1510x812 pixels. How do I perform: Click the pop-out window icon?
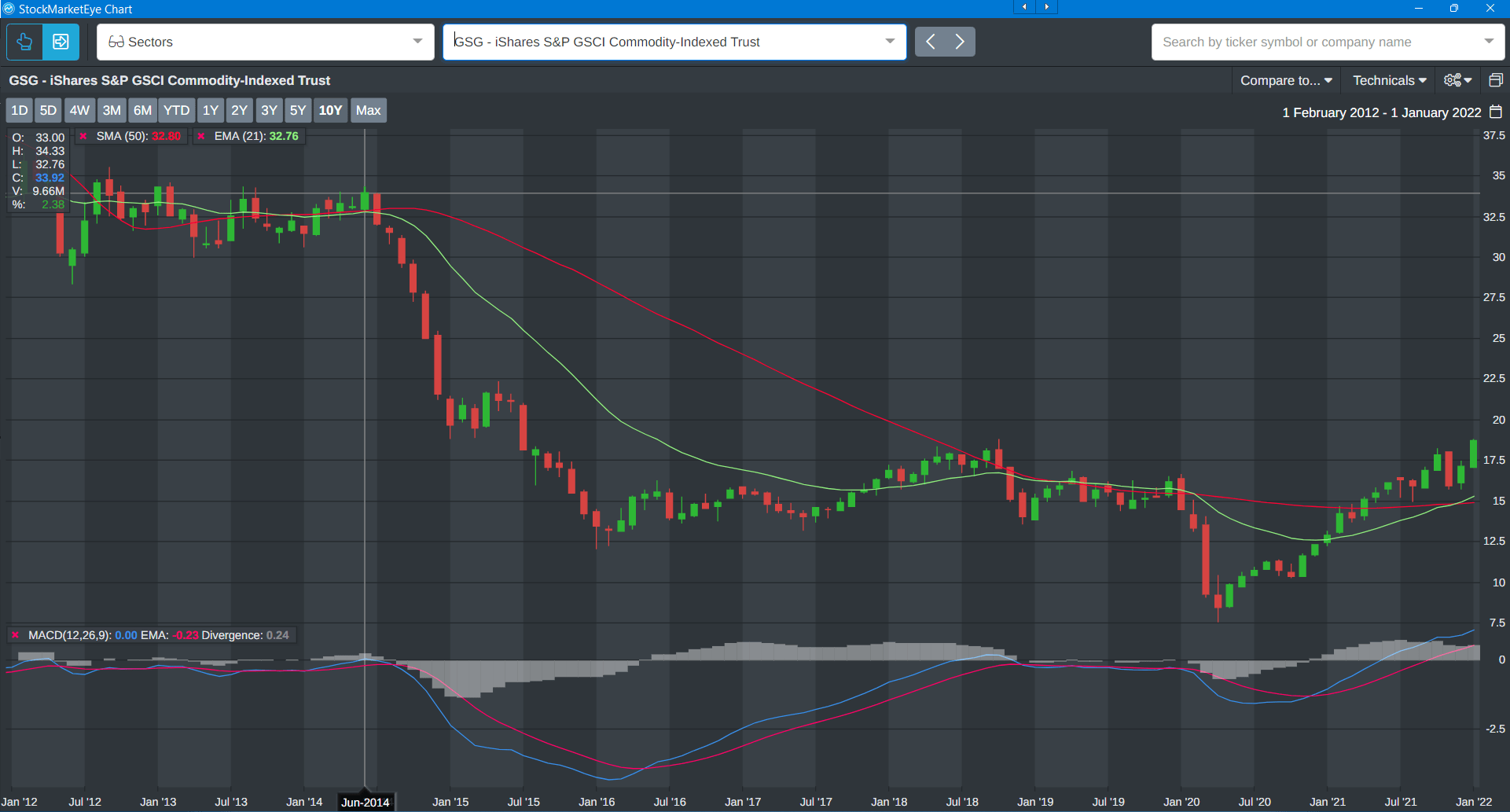tap(1496, 80)
